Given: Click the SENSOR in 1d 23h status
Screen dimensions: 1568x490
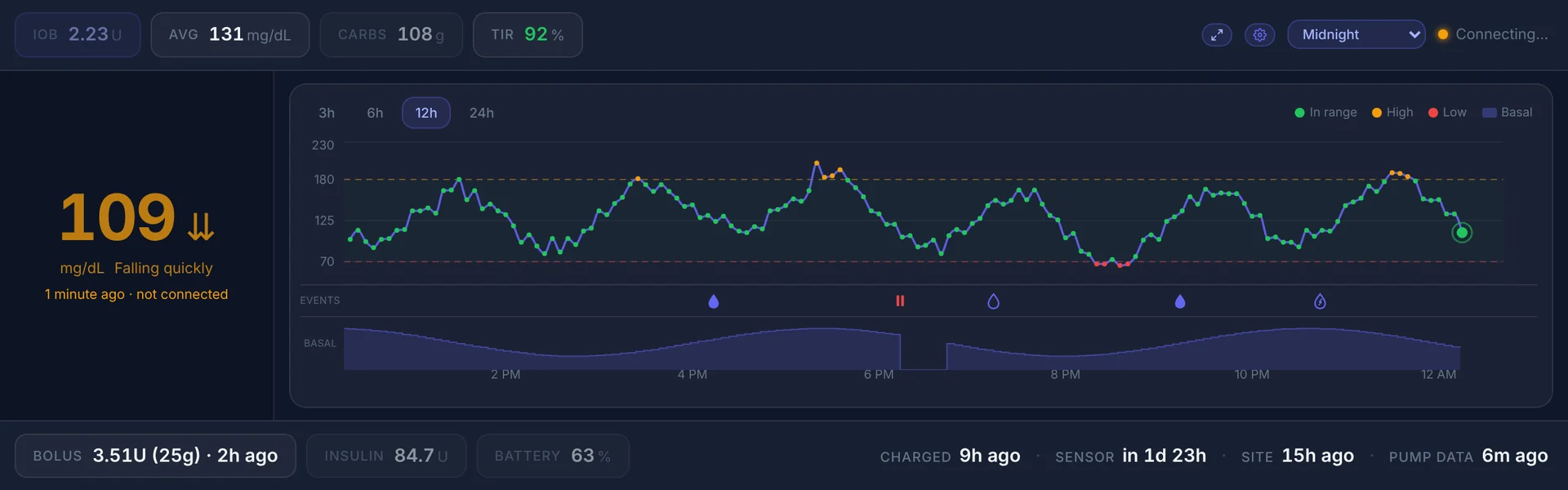Looking at the screenshot, I should pyautogui.click(x=1130, y=456).
